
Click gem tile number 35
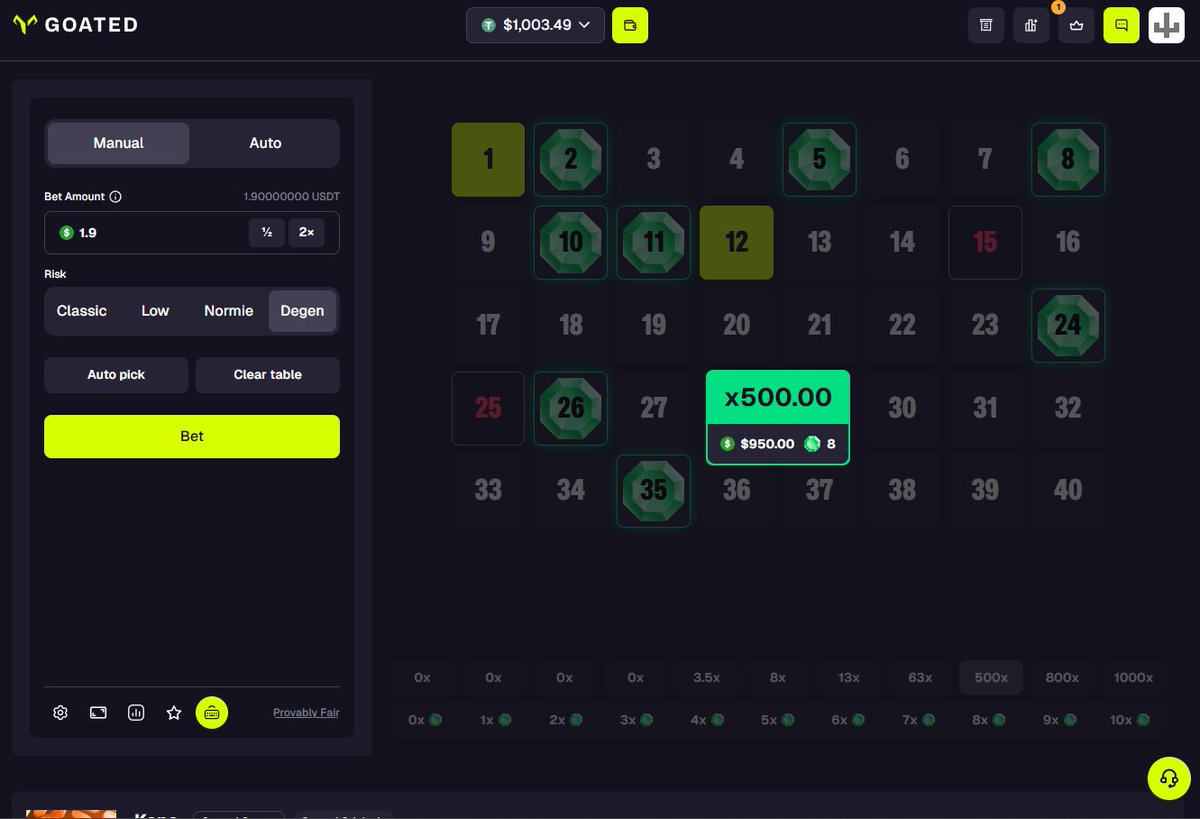tap(653, 491)
